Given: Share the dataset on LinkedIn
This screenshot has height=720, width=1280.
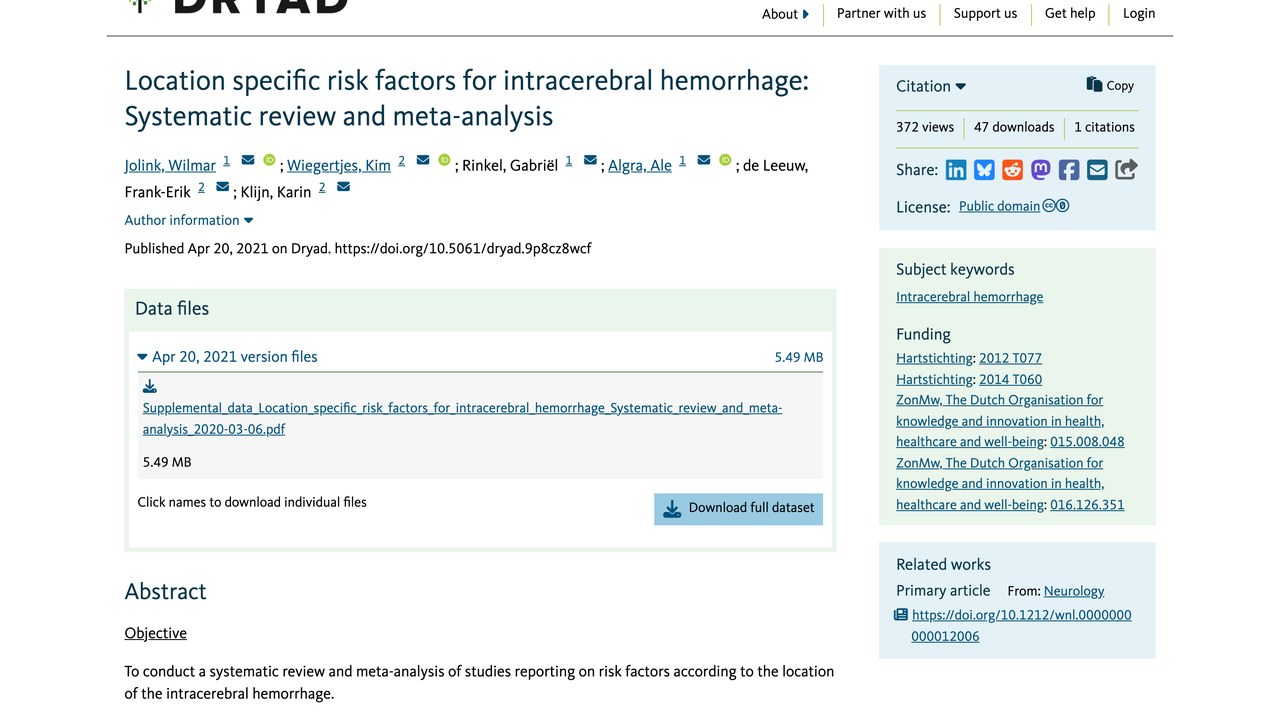Looking at the screenshot, I should coord(956,170).
